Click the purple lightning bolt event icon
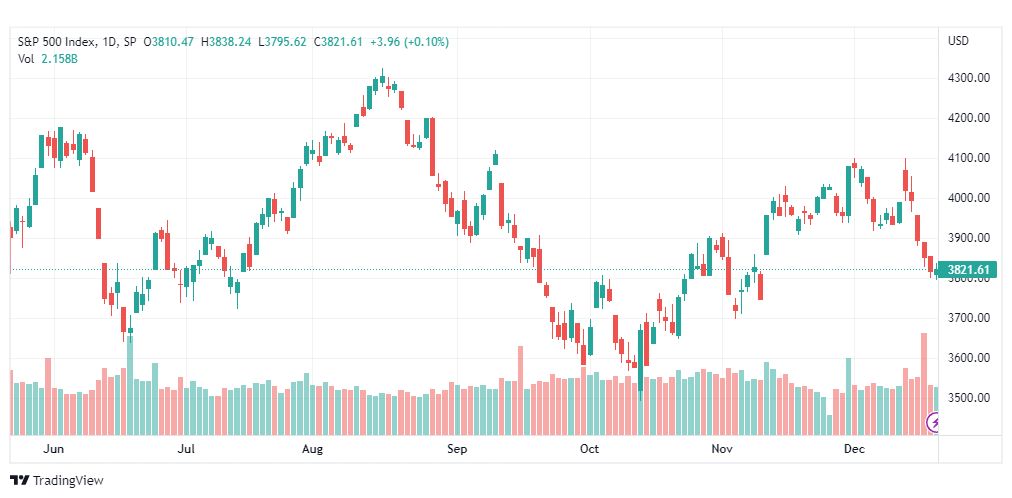Viewport: 1012px width, 498px height. (933, 423)
